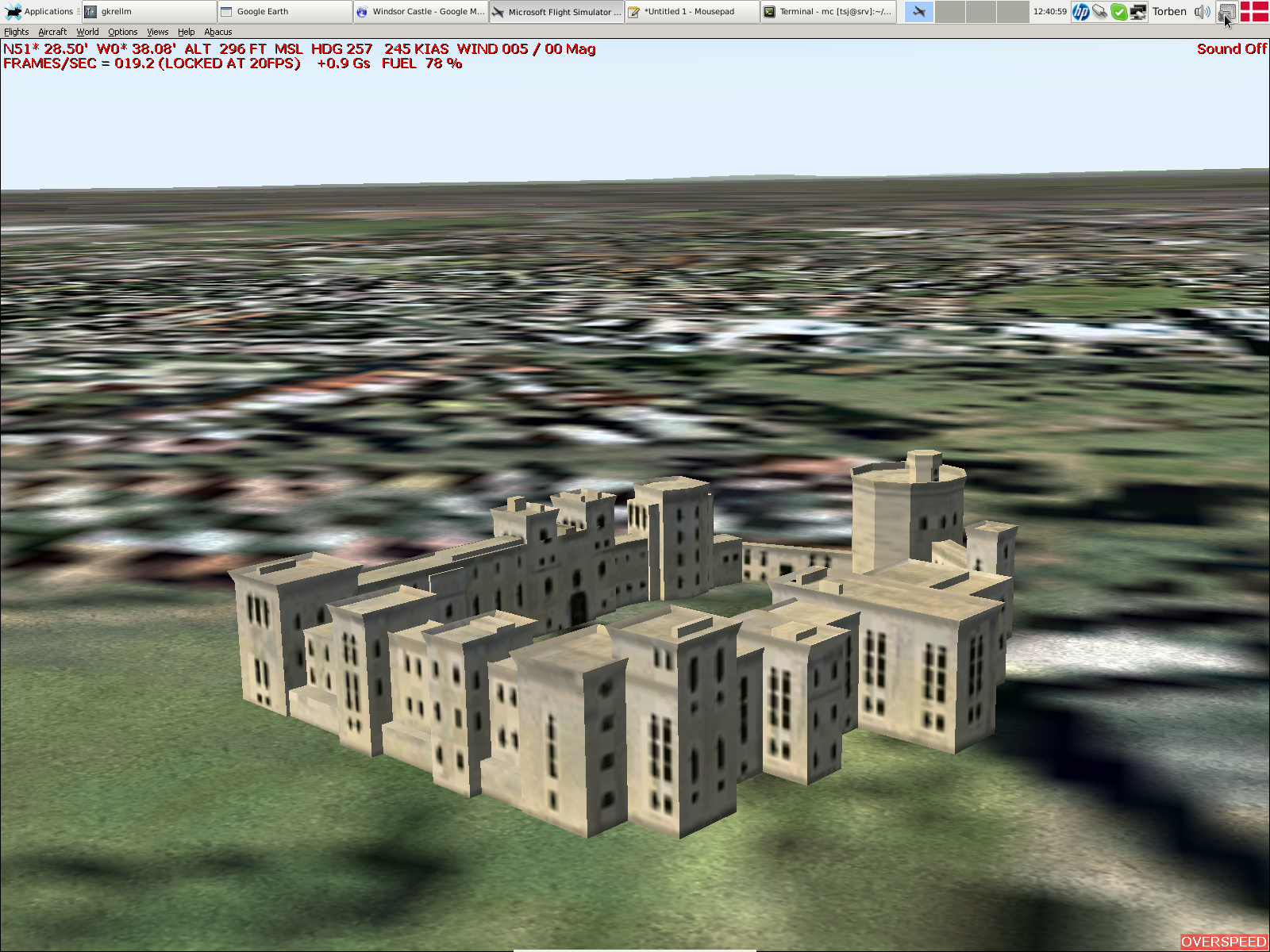Viewport: 1270px width, 952px height.
Task: Switch to the gkrellm taskbar window
Action: [149, 11]
